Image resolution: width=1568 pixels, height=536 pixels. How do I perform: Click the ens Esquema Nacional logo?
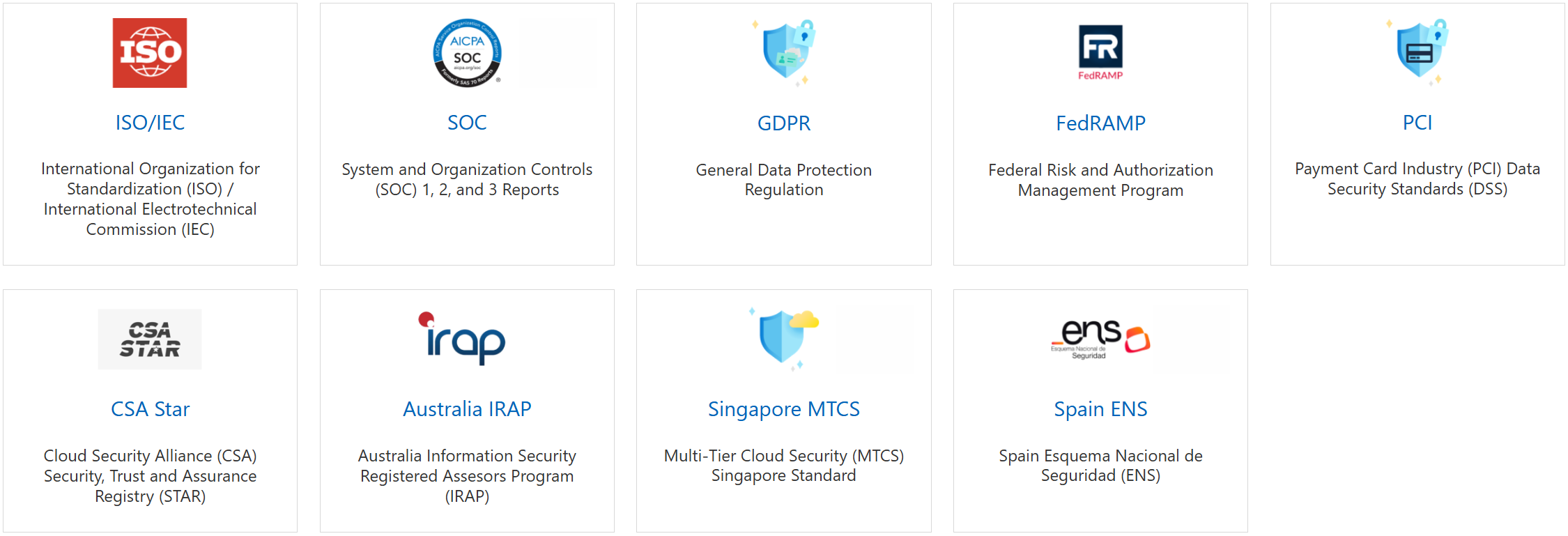coord(1100,339)
